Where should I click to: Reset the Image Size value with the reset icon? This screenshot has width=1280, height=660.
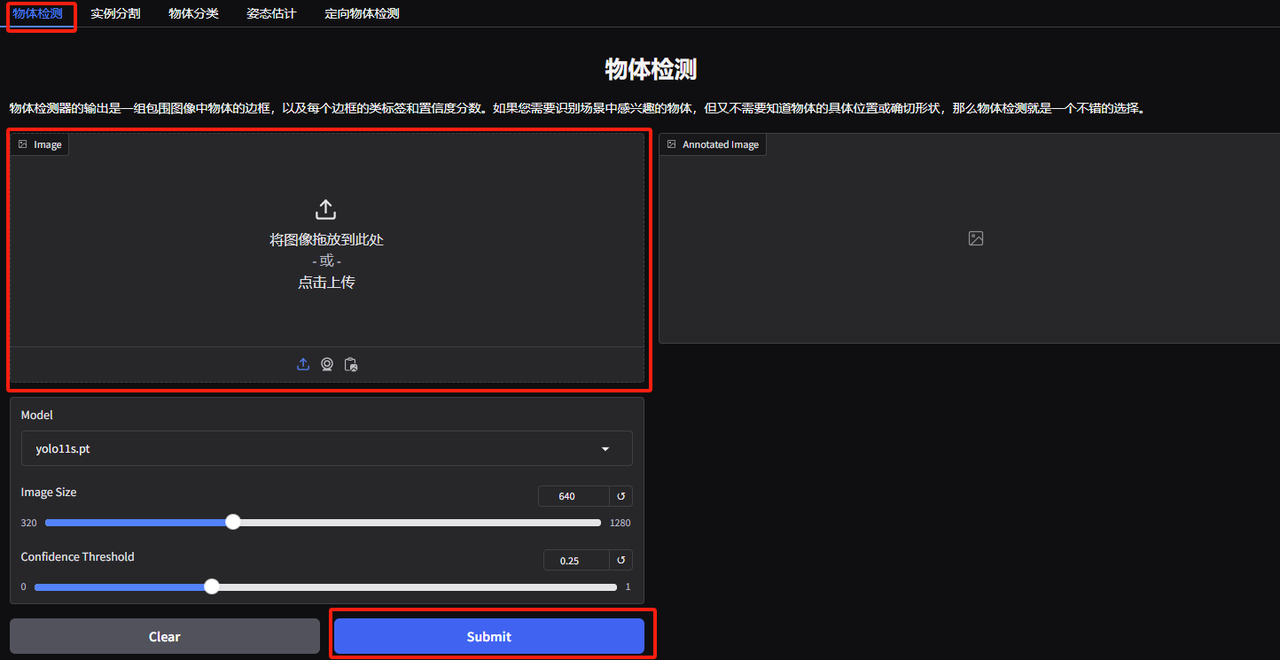pos(620,495)
